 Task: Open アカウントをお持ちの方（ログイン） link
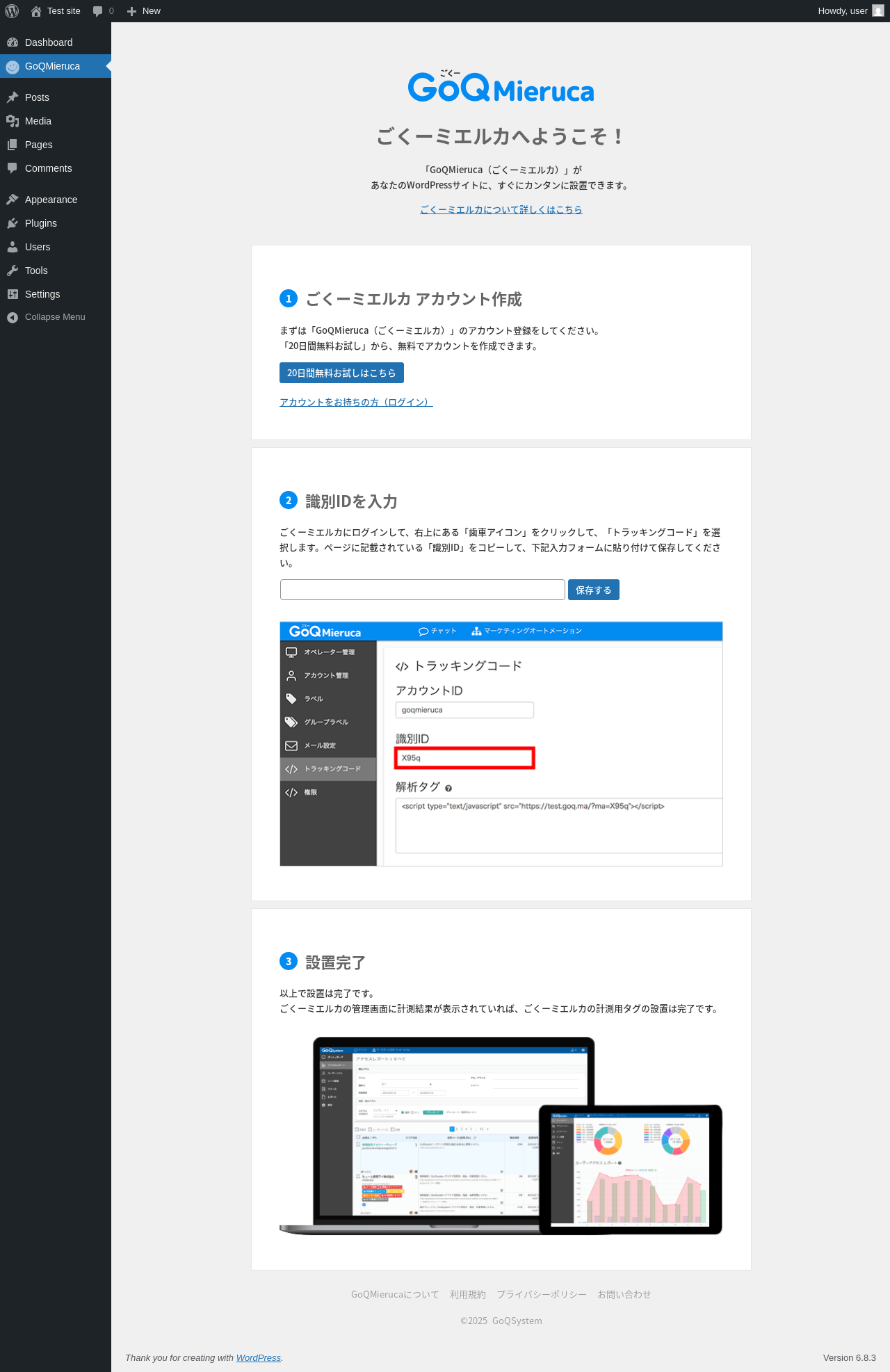click(356, 402)
